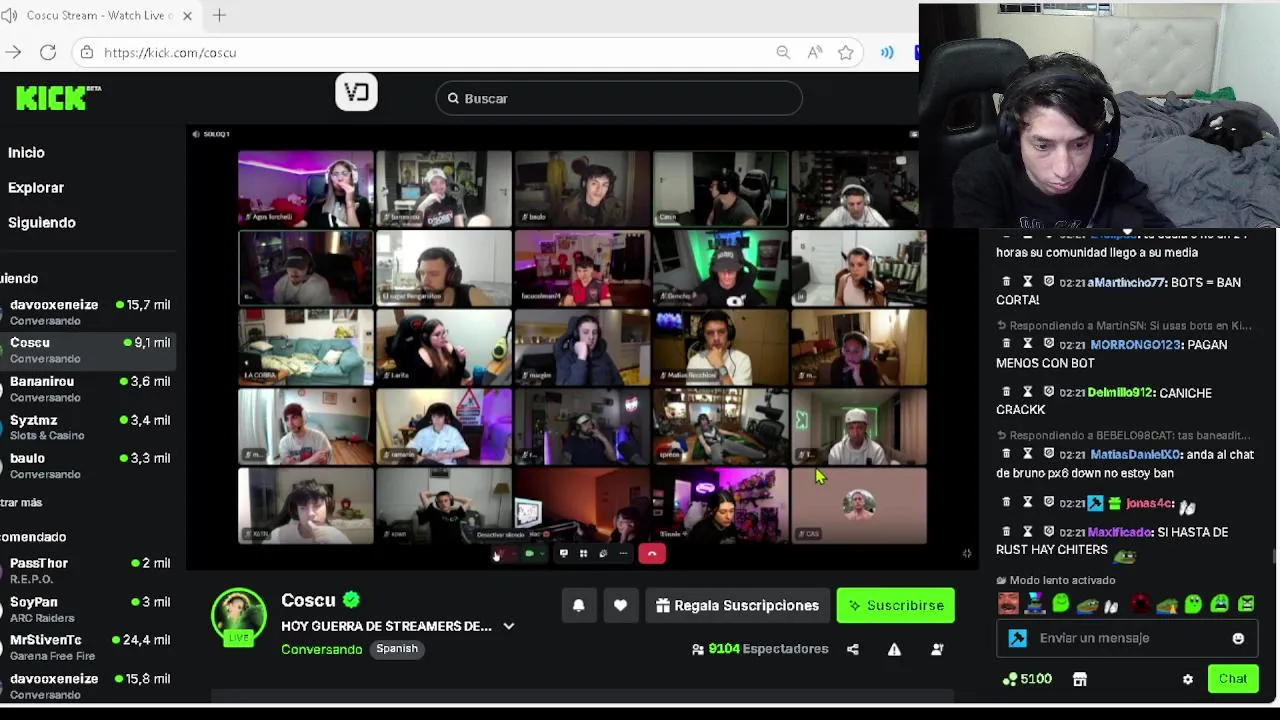The image size is (1280, 720).
Task: Toggle the microphone mute button in call
Action: [500, 554]
